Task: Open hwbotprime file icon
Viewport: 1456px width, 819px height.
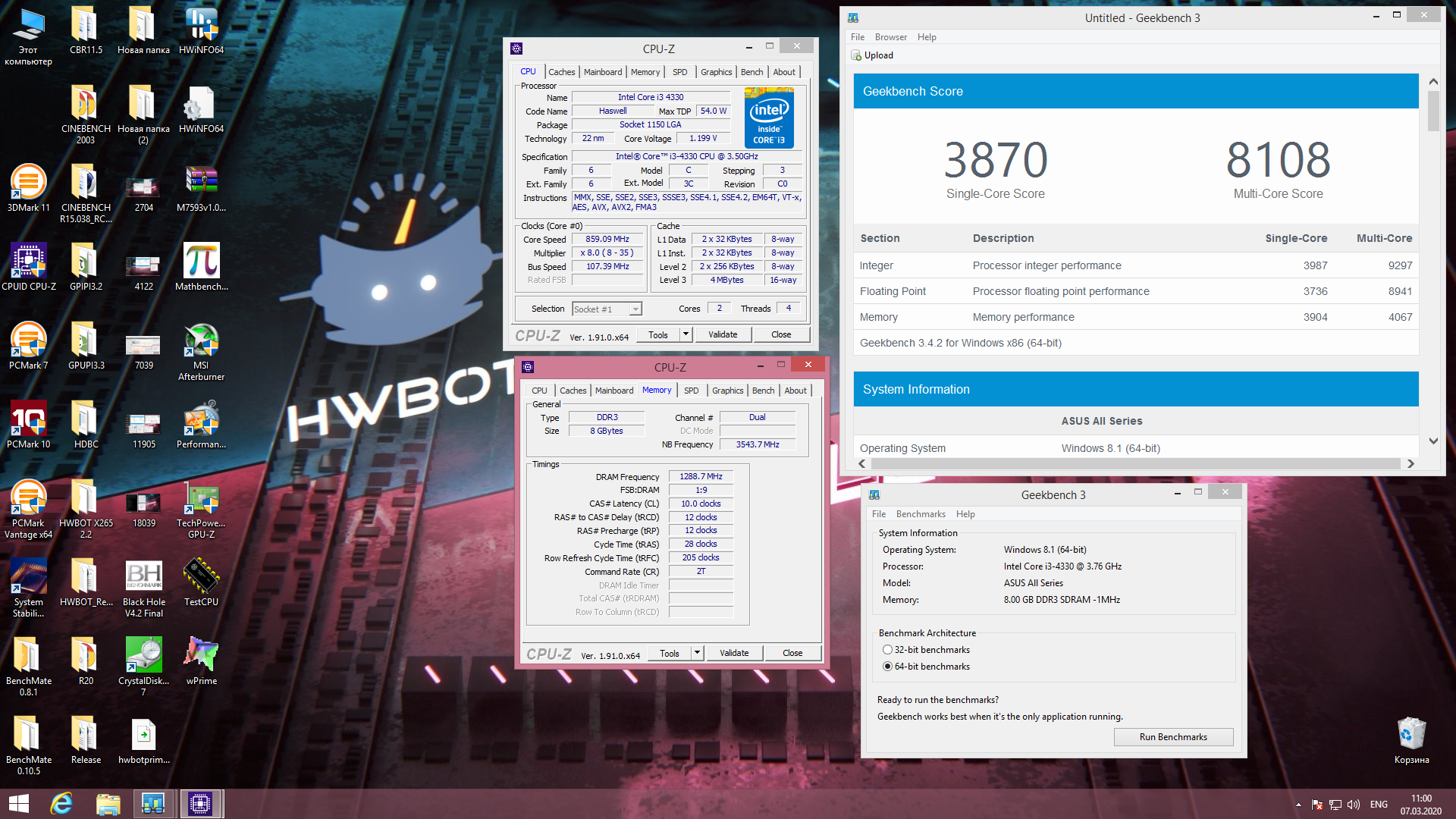Action: 143,741
